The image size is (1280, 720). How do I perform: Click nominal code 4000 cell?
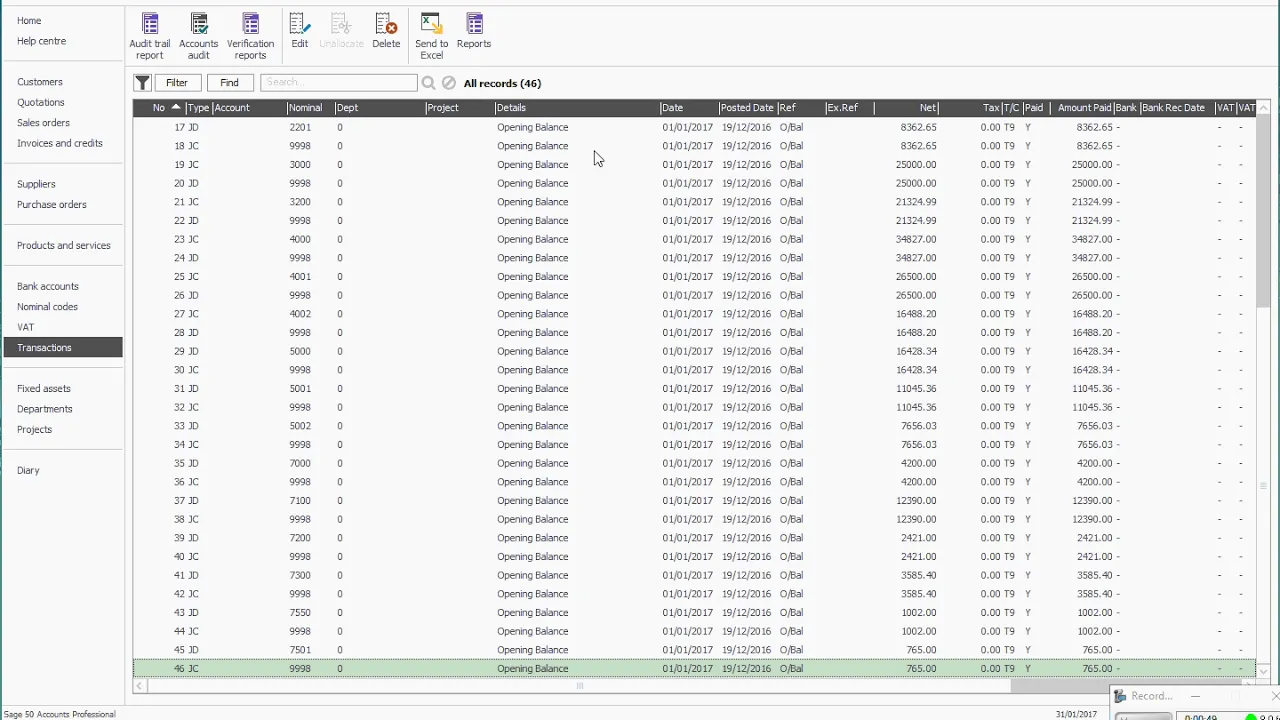point(300,239)
